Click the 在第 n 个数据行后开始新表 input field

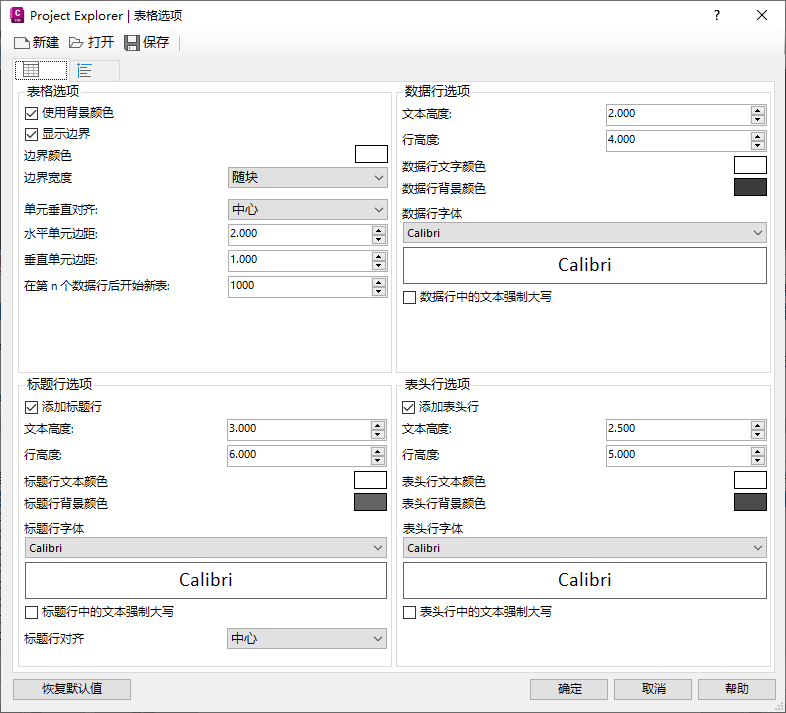[x=298, y=286]
